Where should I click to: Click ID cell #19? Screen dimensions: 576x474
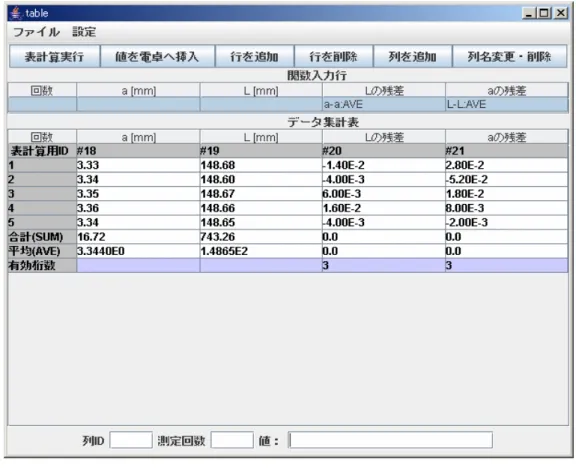(261, 151)
